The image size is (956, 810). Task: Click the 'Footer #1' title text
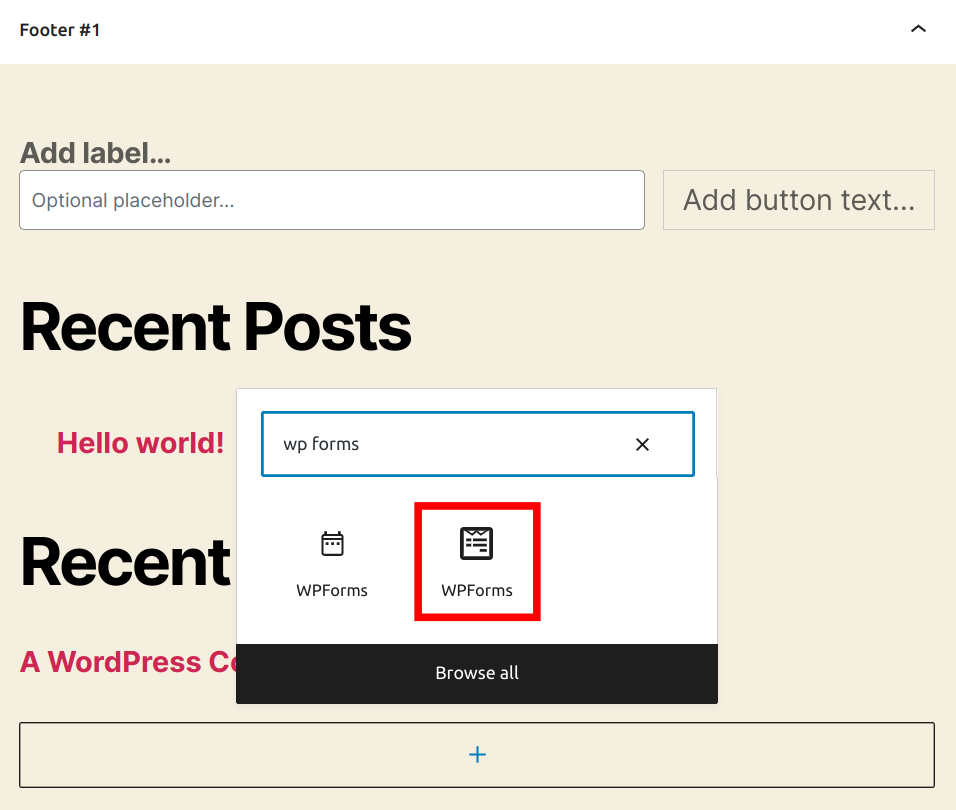tap(60, 30)
